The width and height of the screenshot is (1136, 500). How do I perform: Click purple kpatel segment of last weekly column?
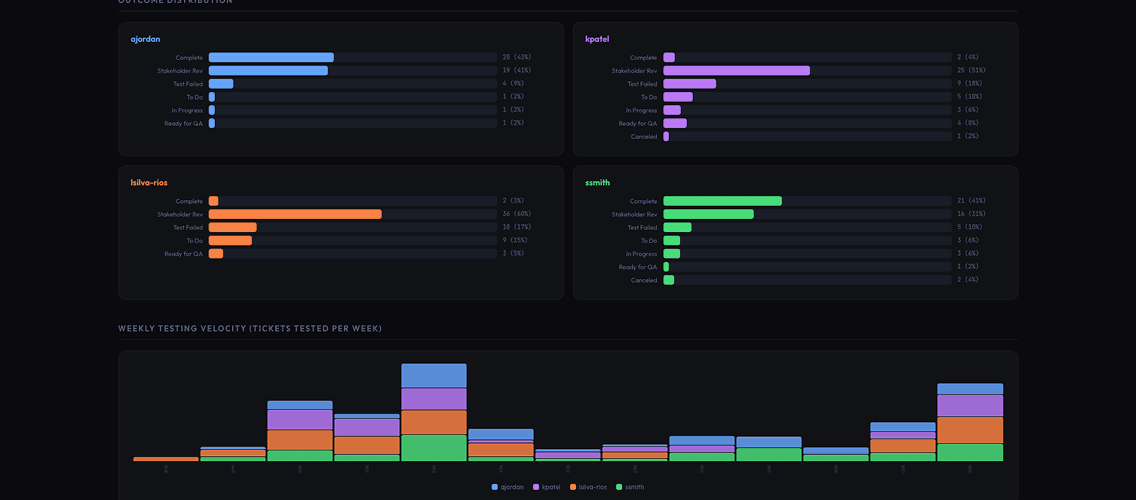[970, 406]
